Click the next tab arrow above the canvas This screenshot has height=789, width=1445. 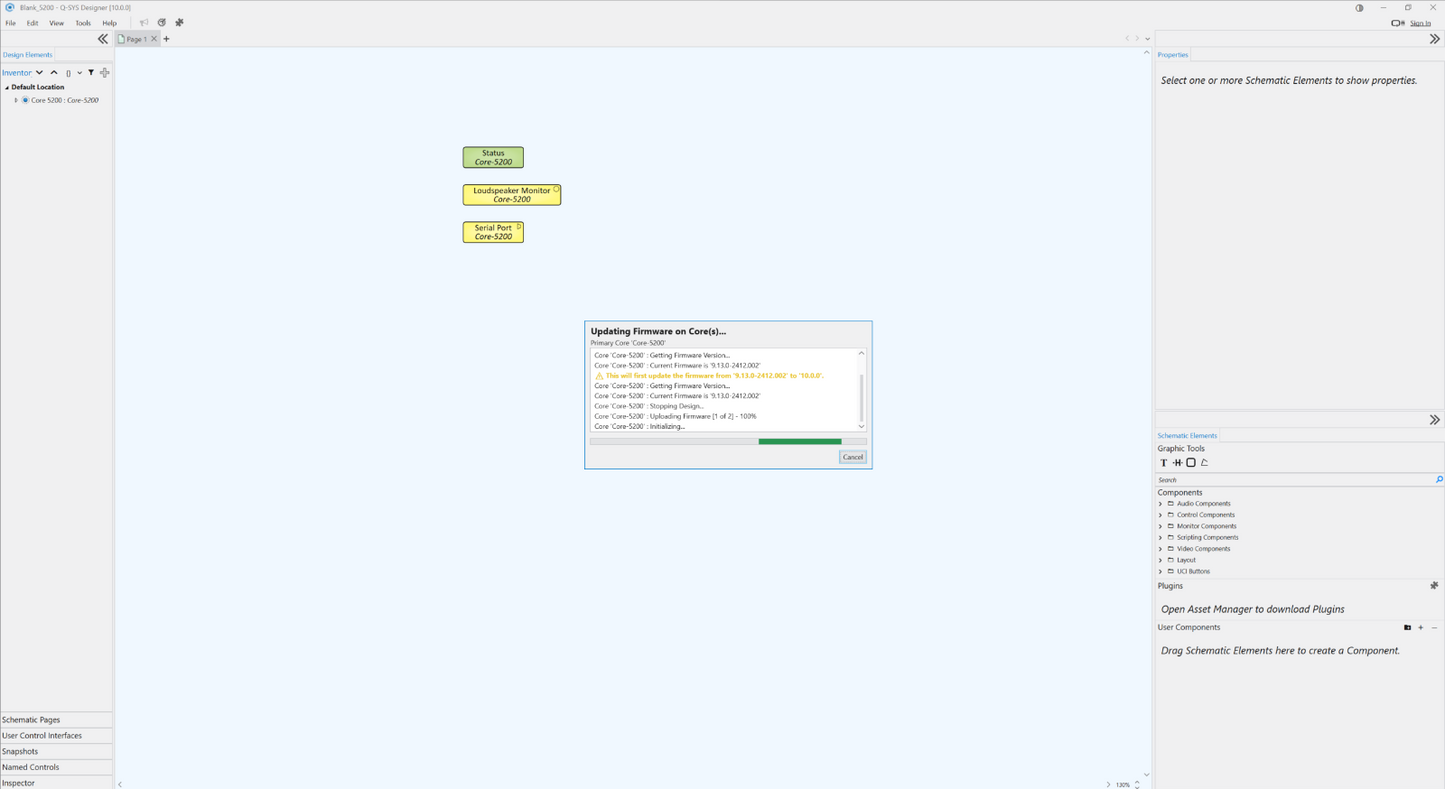1137,39
